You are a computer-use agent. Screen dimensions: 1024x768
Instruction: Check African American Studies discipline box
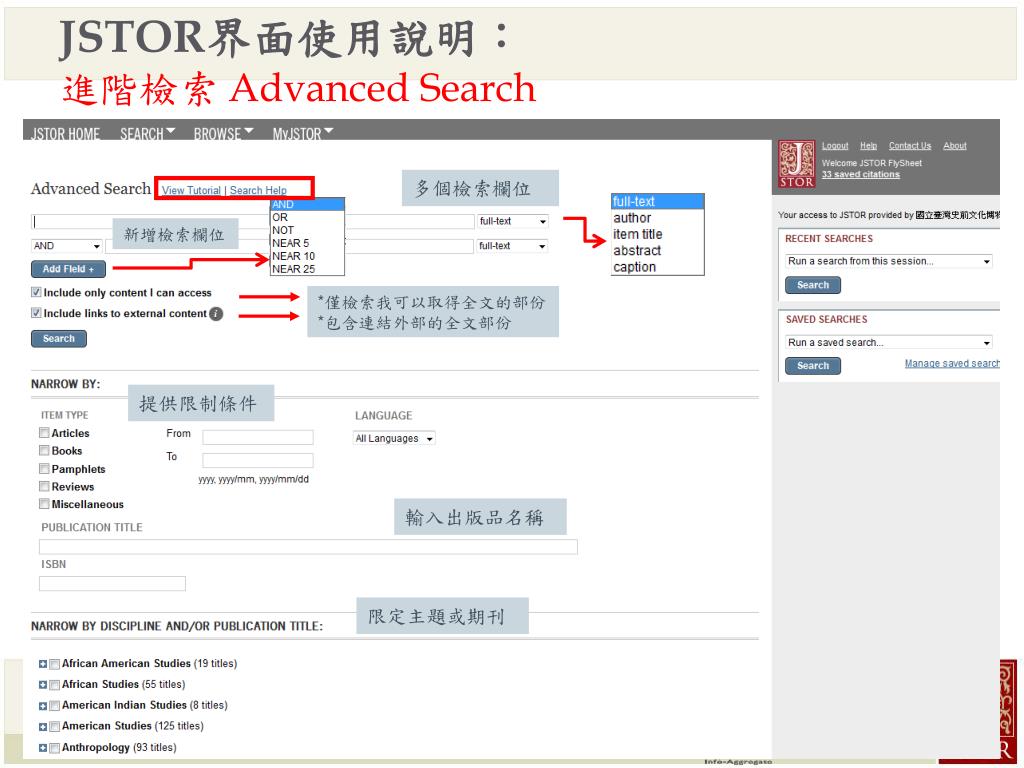(x=55, y=665)
